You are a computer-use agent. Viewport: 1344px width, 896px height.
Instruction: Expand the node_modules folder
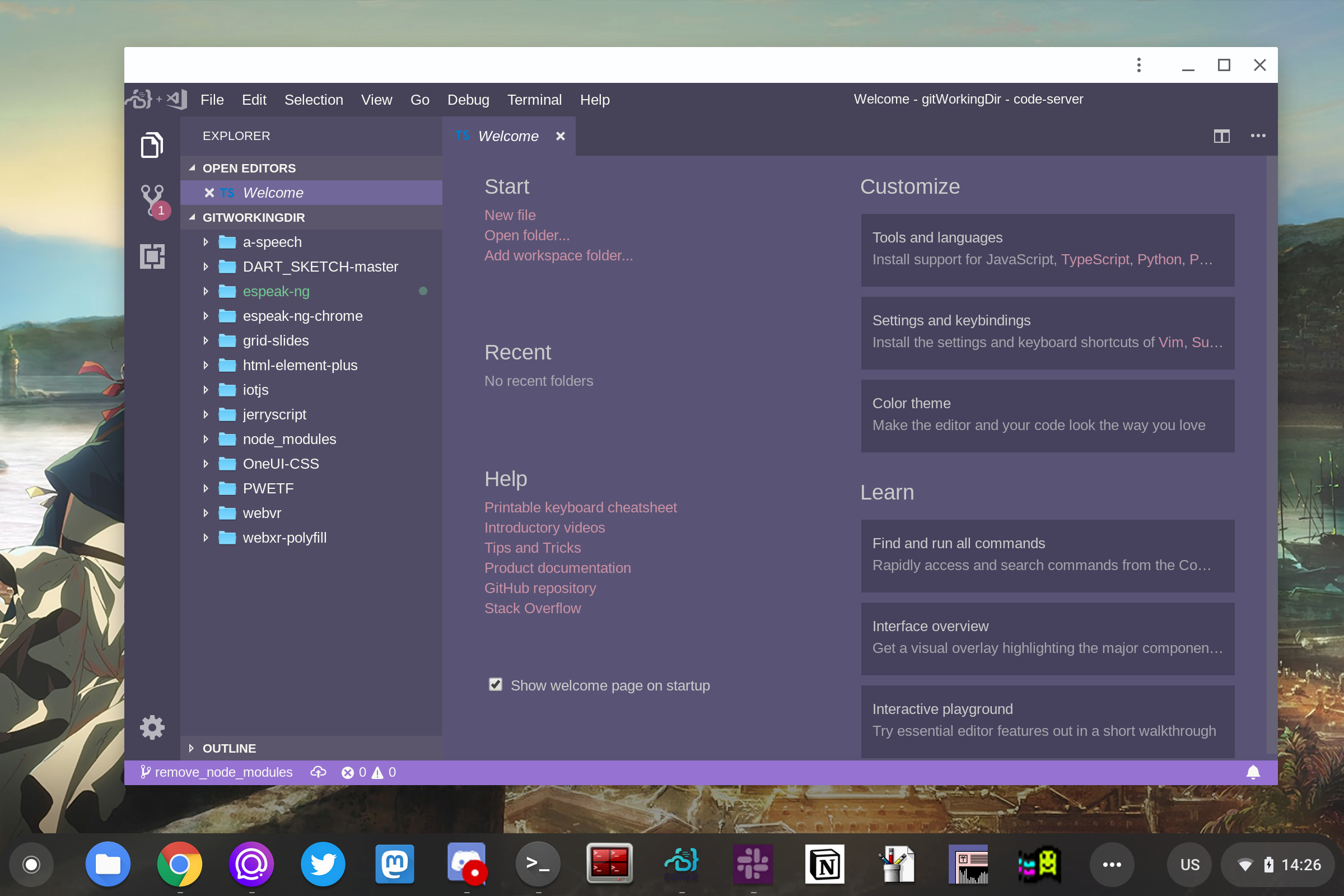pyautogui.click(x=289, y=439)
